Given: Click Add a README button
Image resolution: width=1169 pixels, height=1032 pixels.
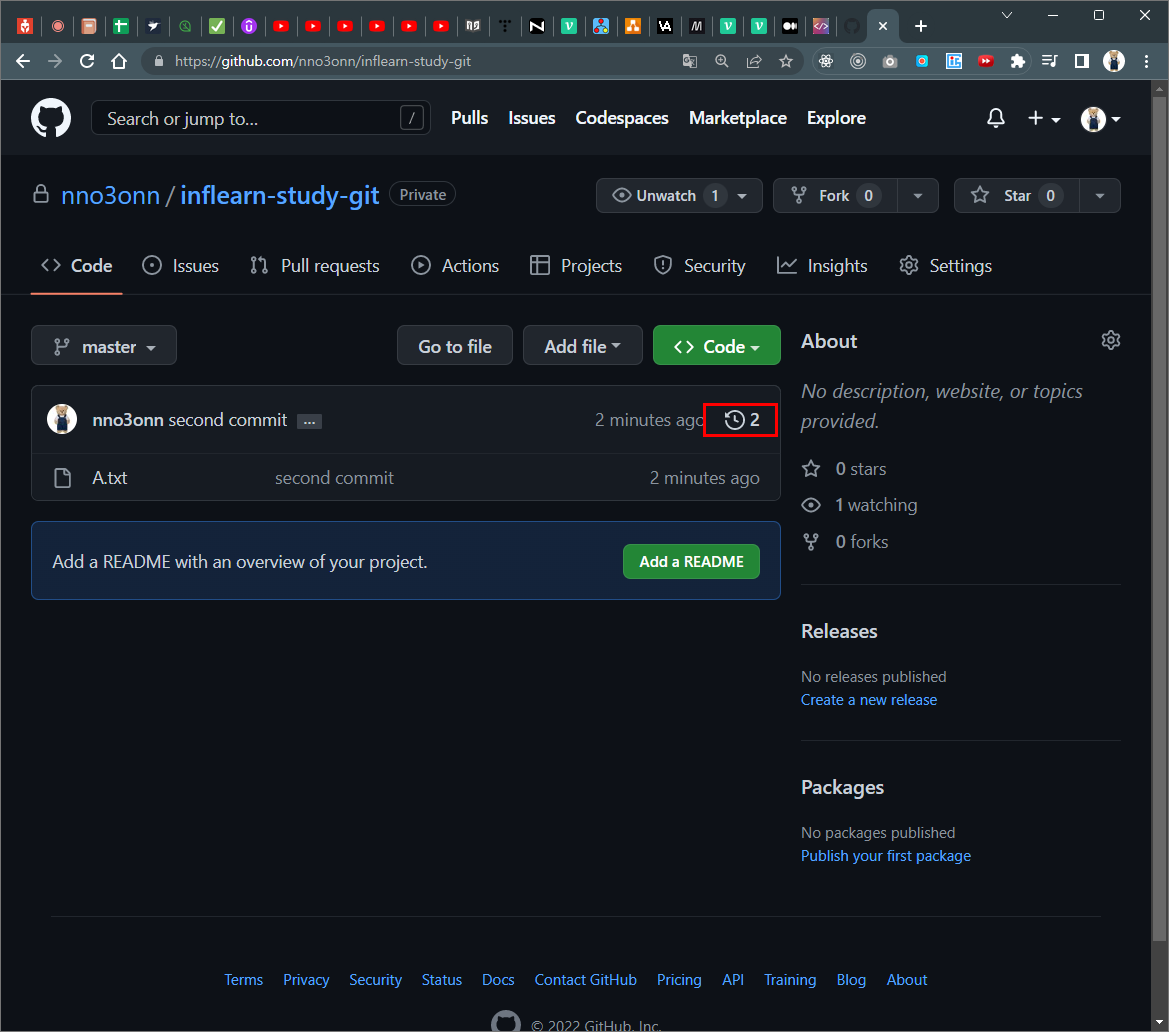Looking at the screenshot, I should point(691,561).
